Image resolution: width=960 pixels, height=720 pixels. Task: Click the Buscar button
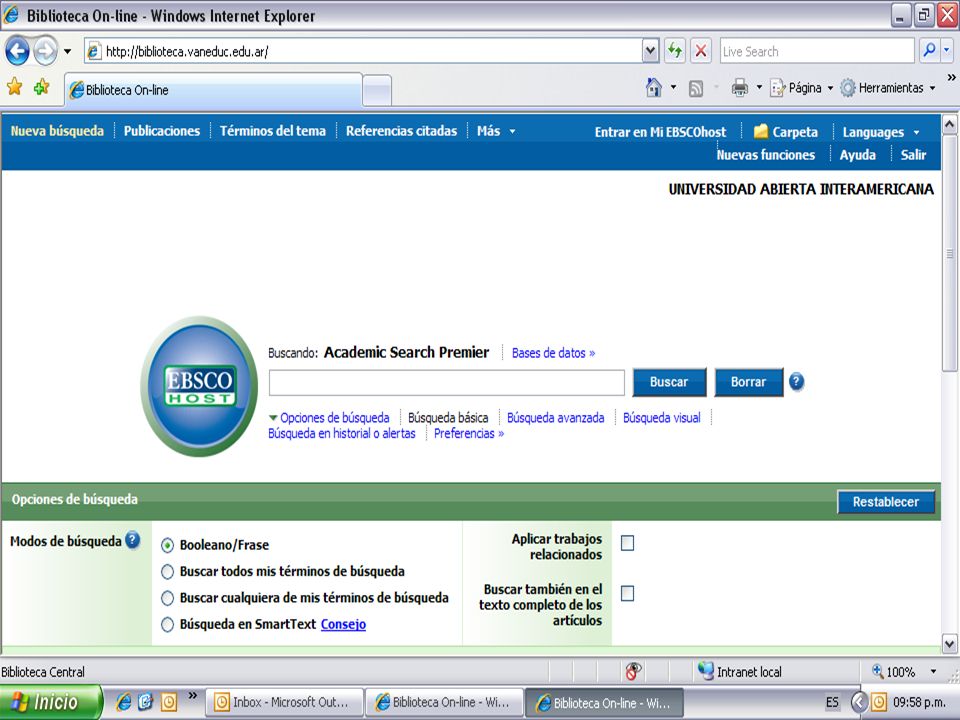[x=669, y=382]
